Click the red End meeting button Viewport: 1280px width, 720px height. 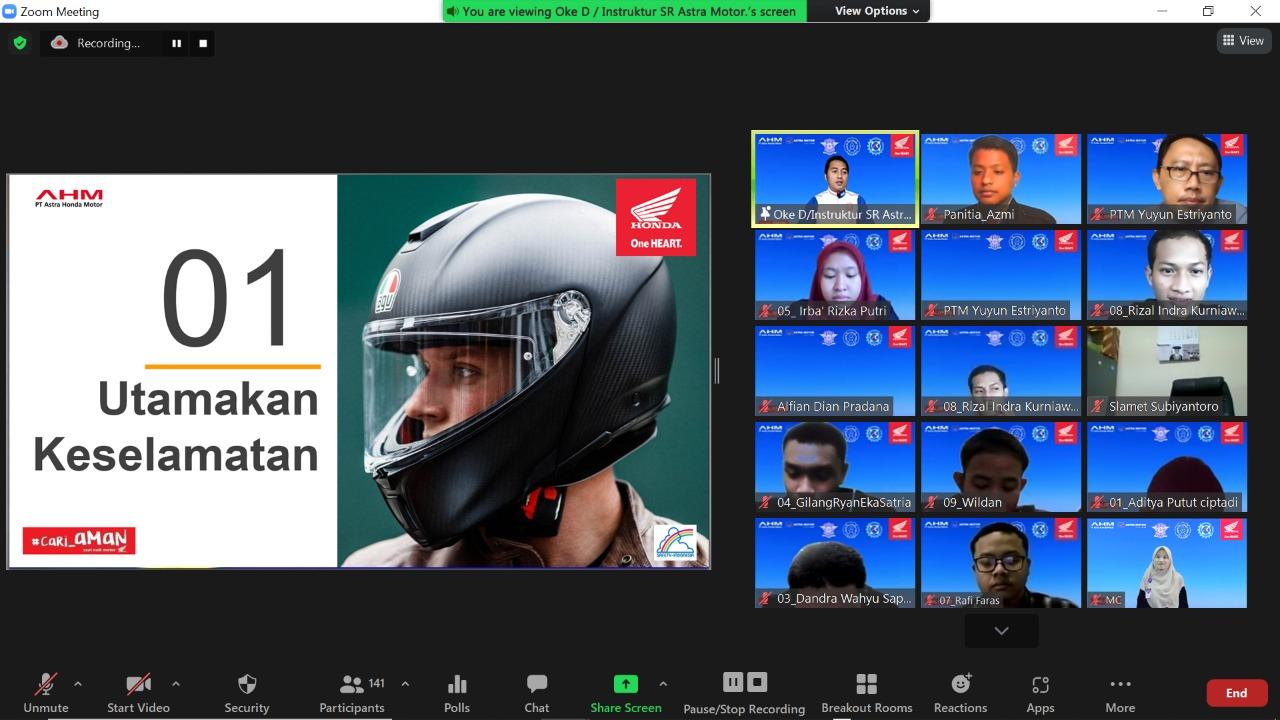pos(1236,693)
